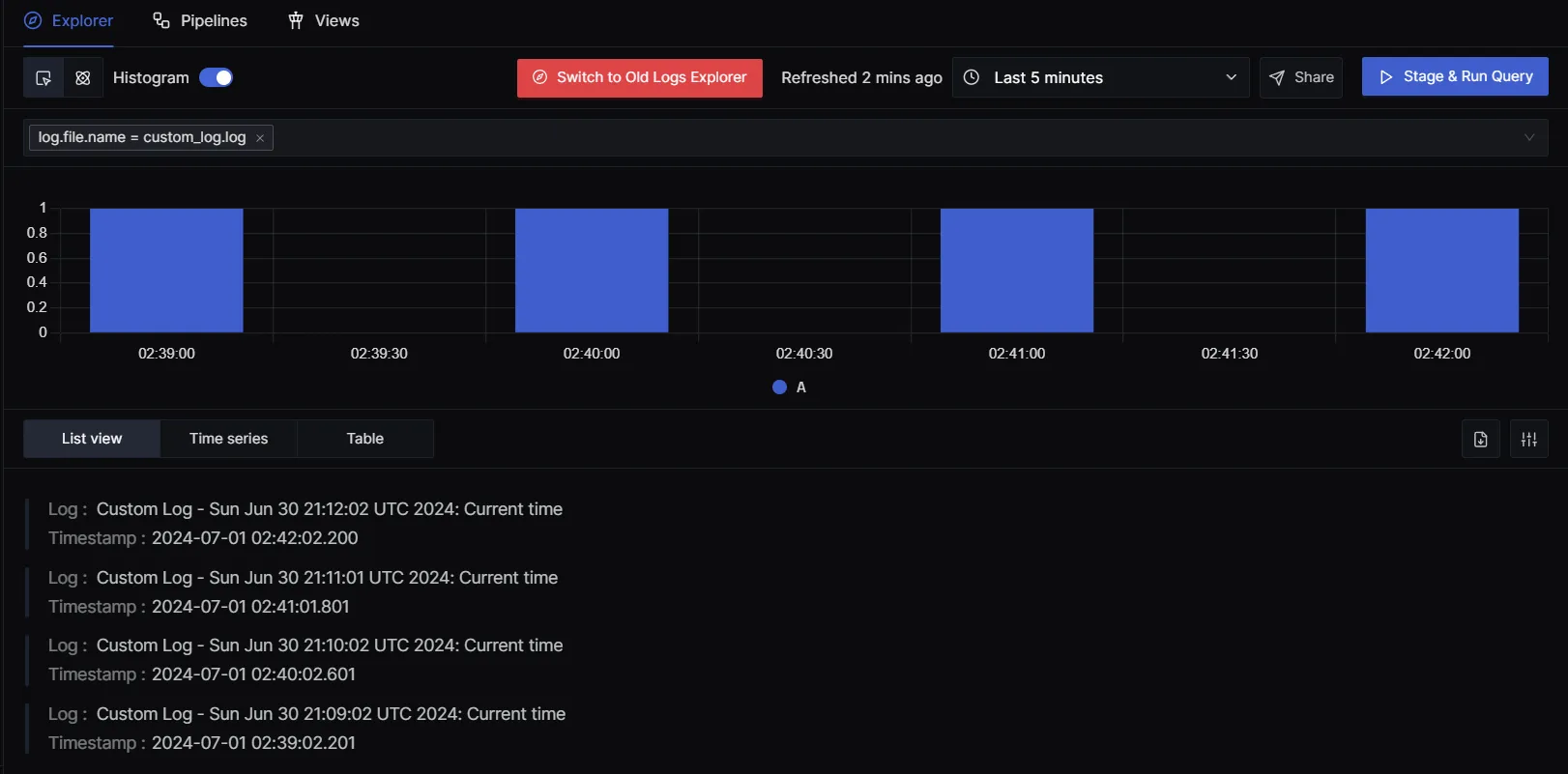Click timestamp 2024-07-01 02:41:01.801
Screen dimensions: 1568x774
pyautogui.click(x=250, y=607)
